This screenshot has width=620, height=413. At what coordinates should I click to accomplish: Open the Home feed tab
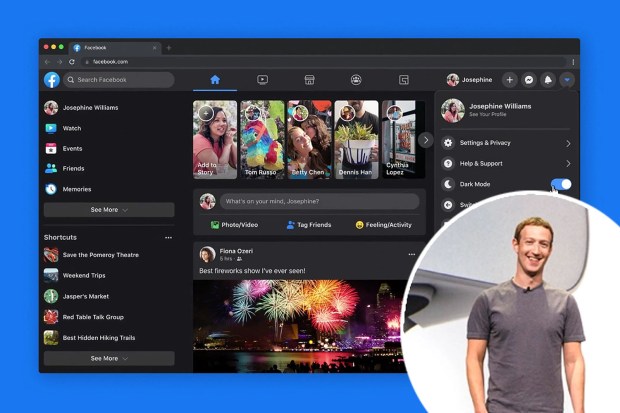tap(215, 80)
